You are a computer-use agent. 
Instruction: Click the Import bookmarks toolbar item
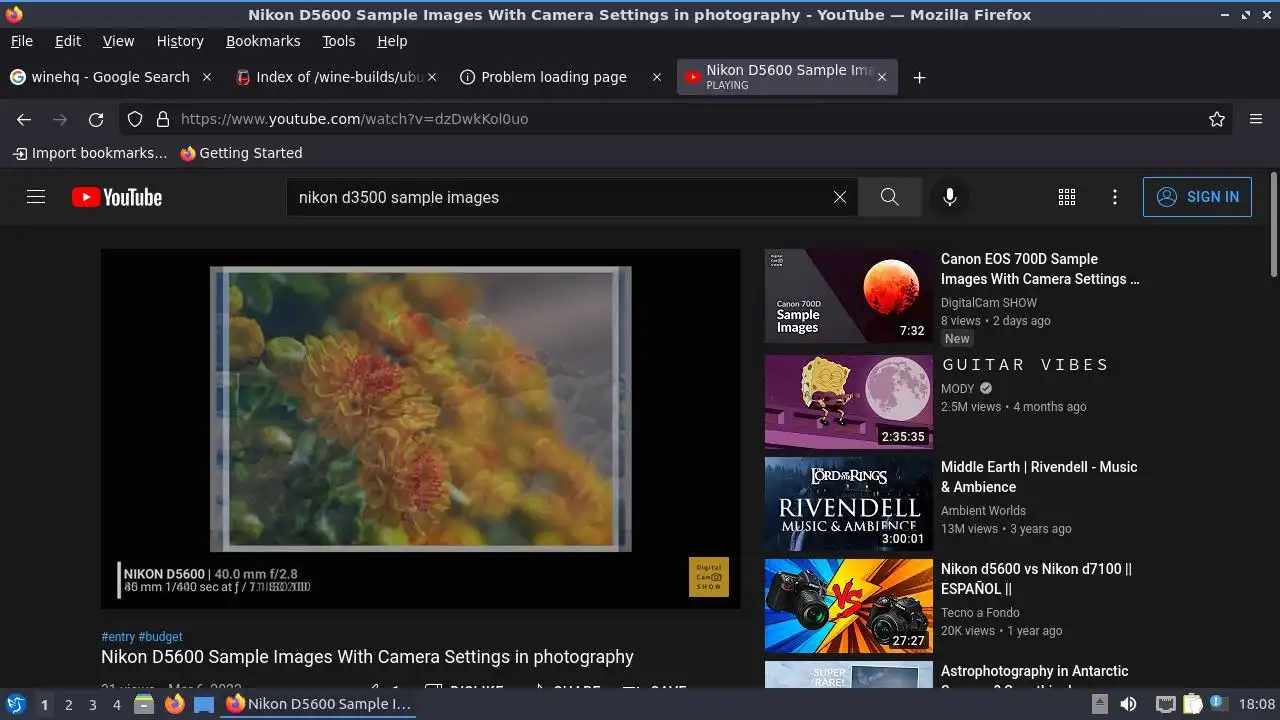(90, 153)
